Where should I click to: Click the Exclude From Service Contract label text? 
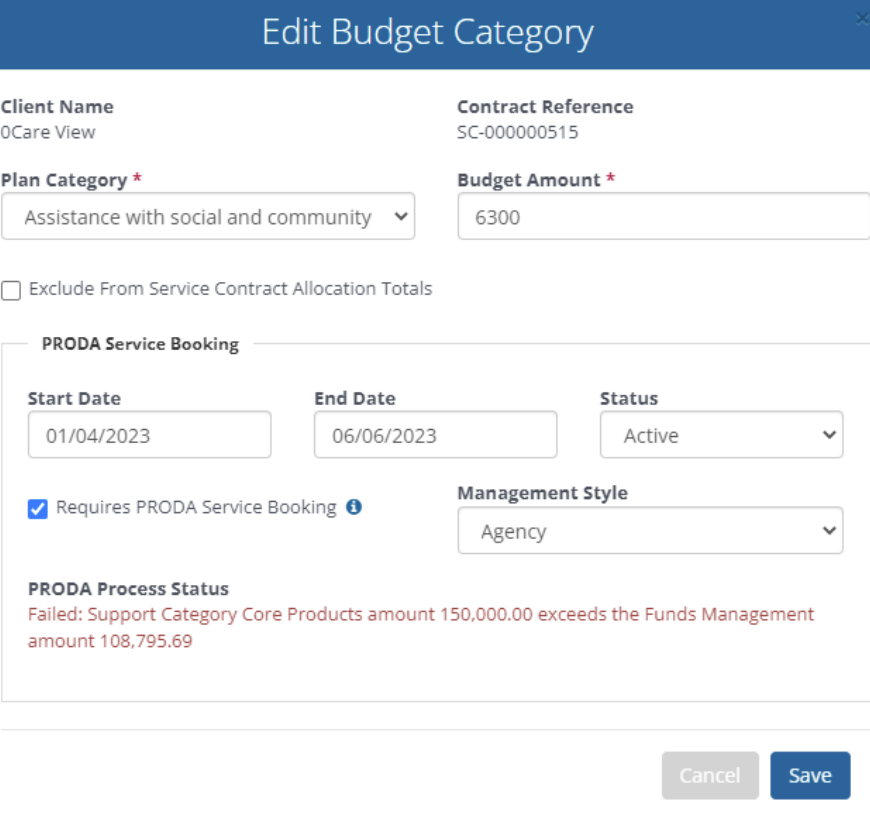point(230,289)
